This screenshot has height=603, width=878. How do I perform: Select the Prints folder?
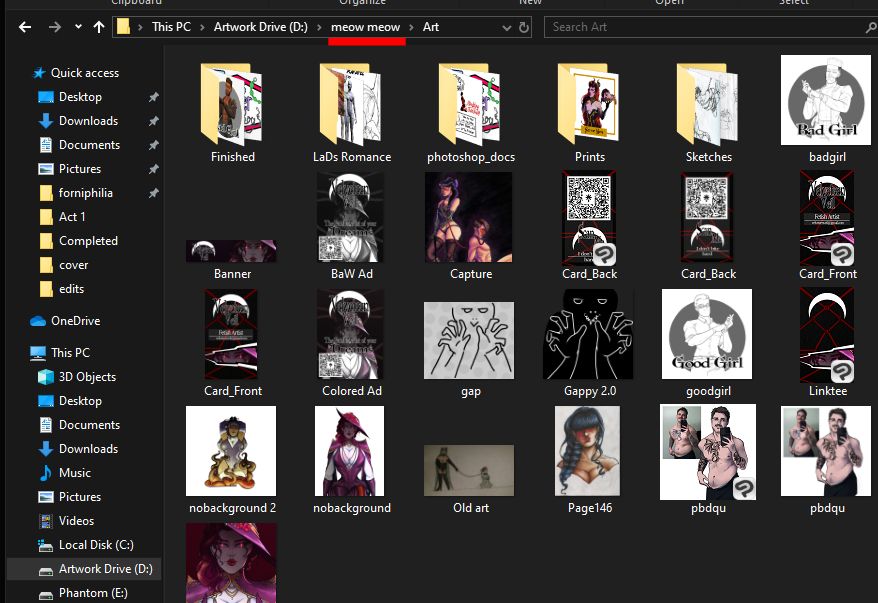coord(590,112)
